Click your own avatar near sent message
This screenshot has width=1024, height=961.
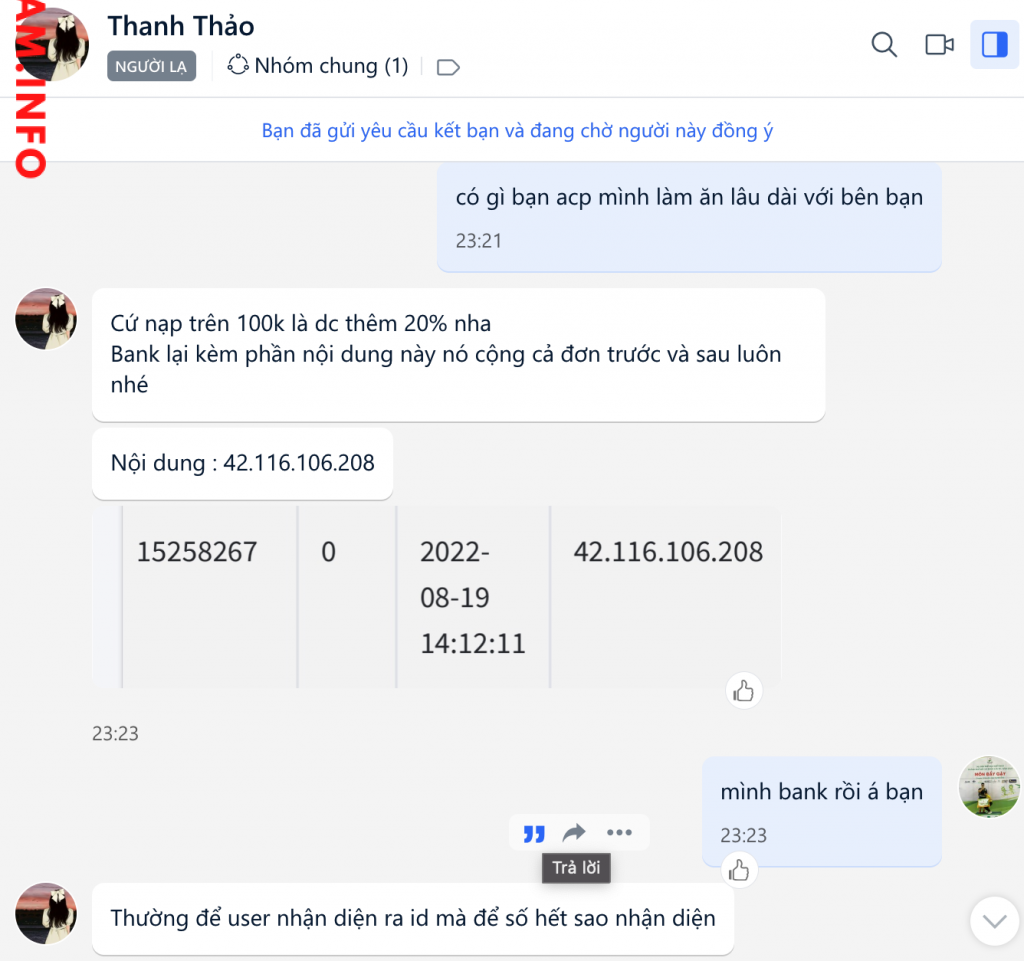(x=989, y=787)
